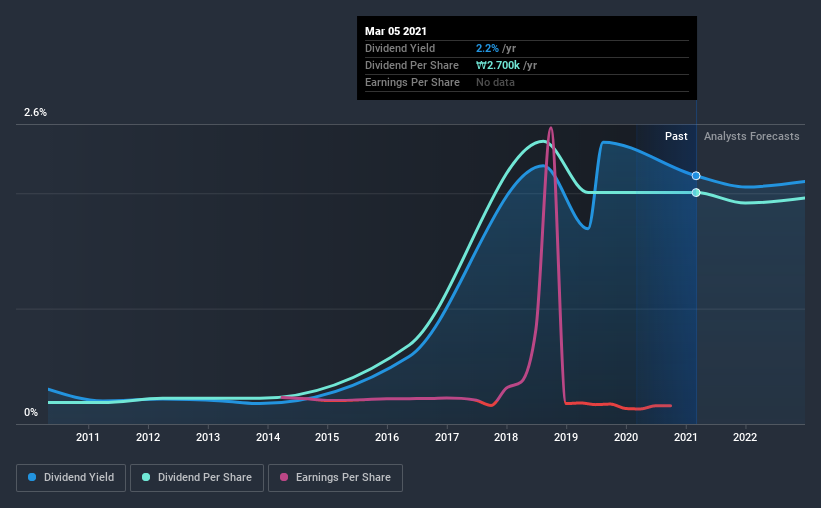Click the 2014 x-axis label

(268, 437)
